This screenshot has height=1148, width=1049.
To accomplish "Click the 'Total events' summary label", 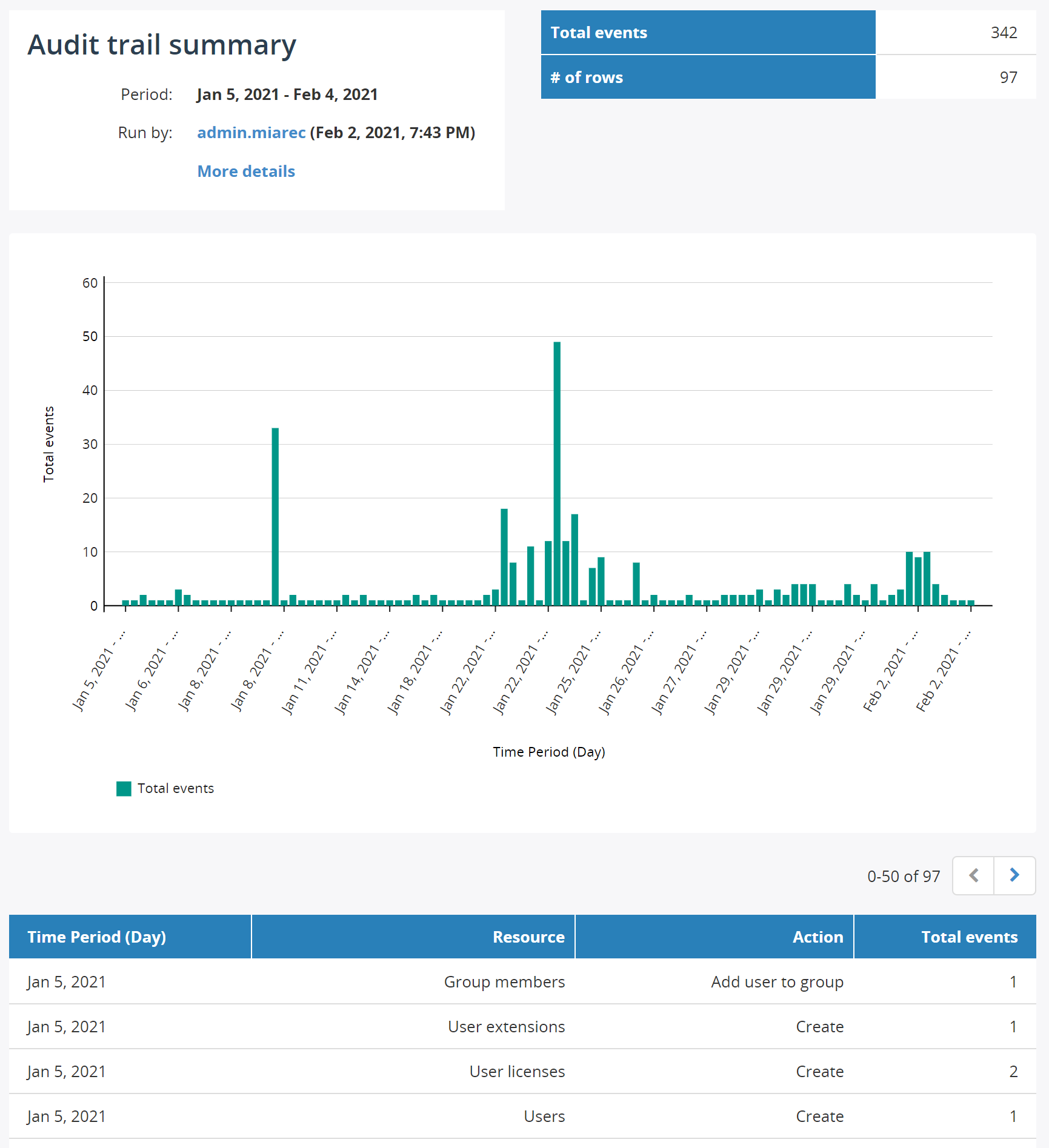I will click(x=599, y=33).
